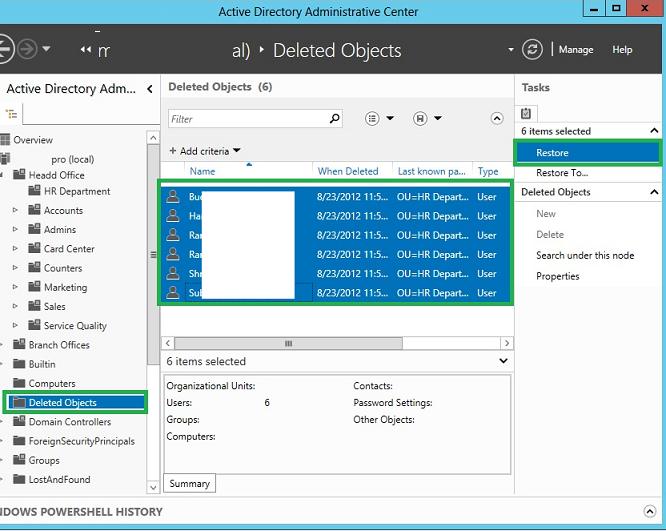Select Headd Office organizational unit
This screenshot has height=531, width=666.
coord(56,175)
